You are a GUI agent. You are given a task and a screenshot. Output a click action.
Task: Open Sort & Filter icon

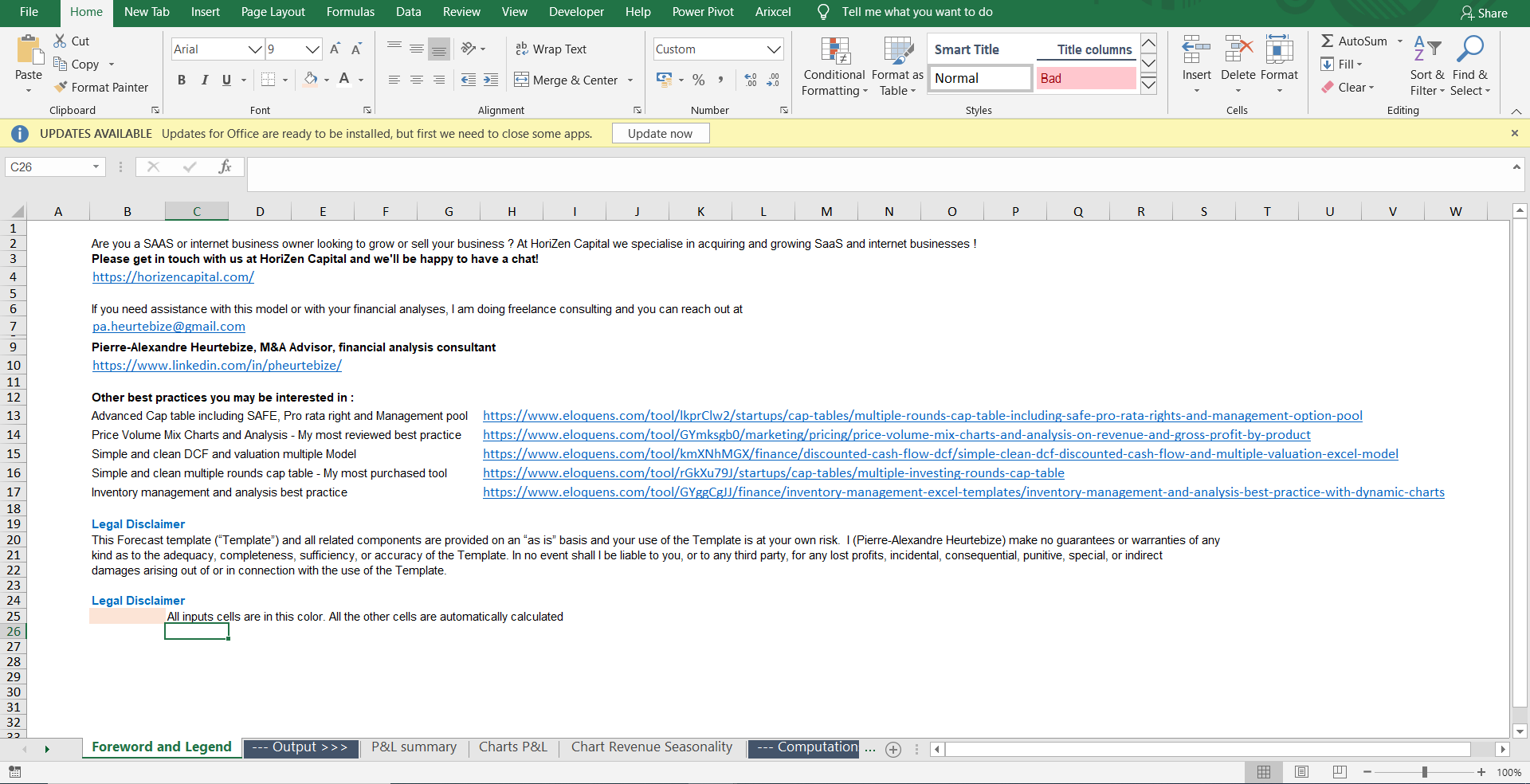[1426, 49]
